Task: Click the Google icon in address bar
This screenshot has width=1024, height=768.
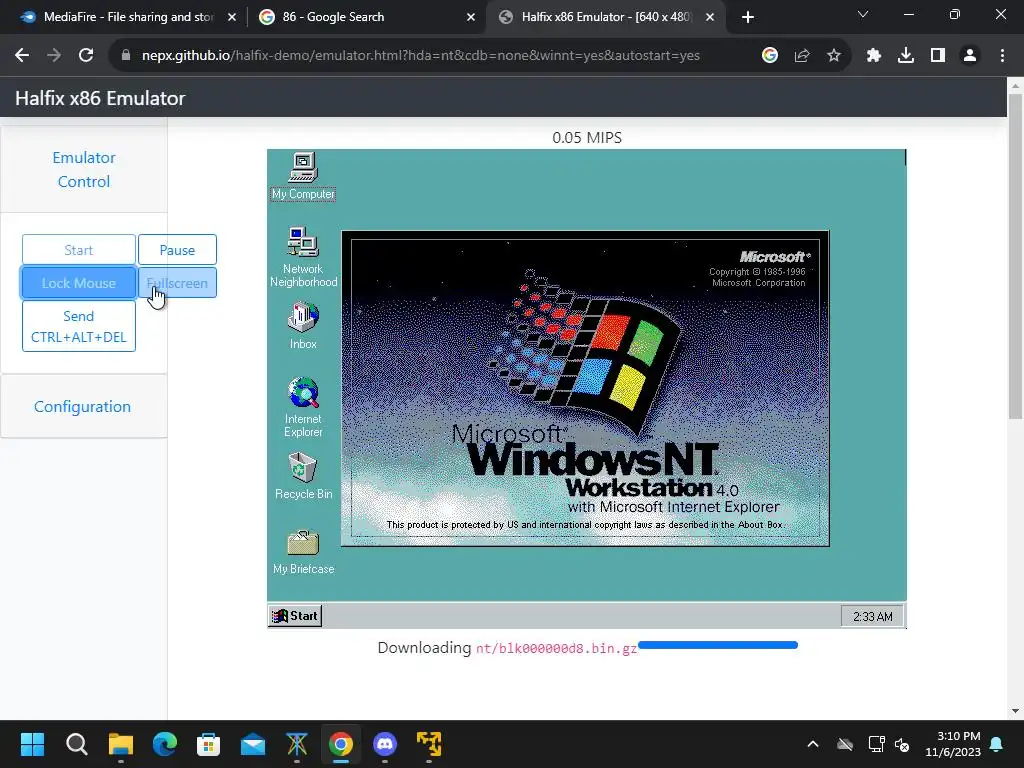Action: 769,56
